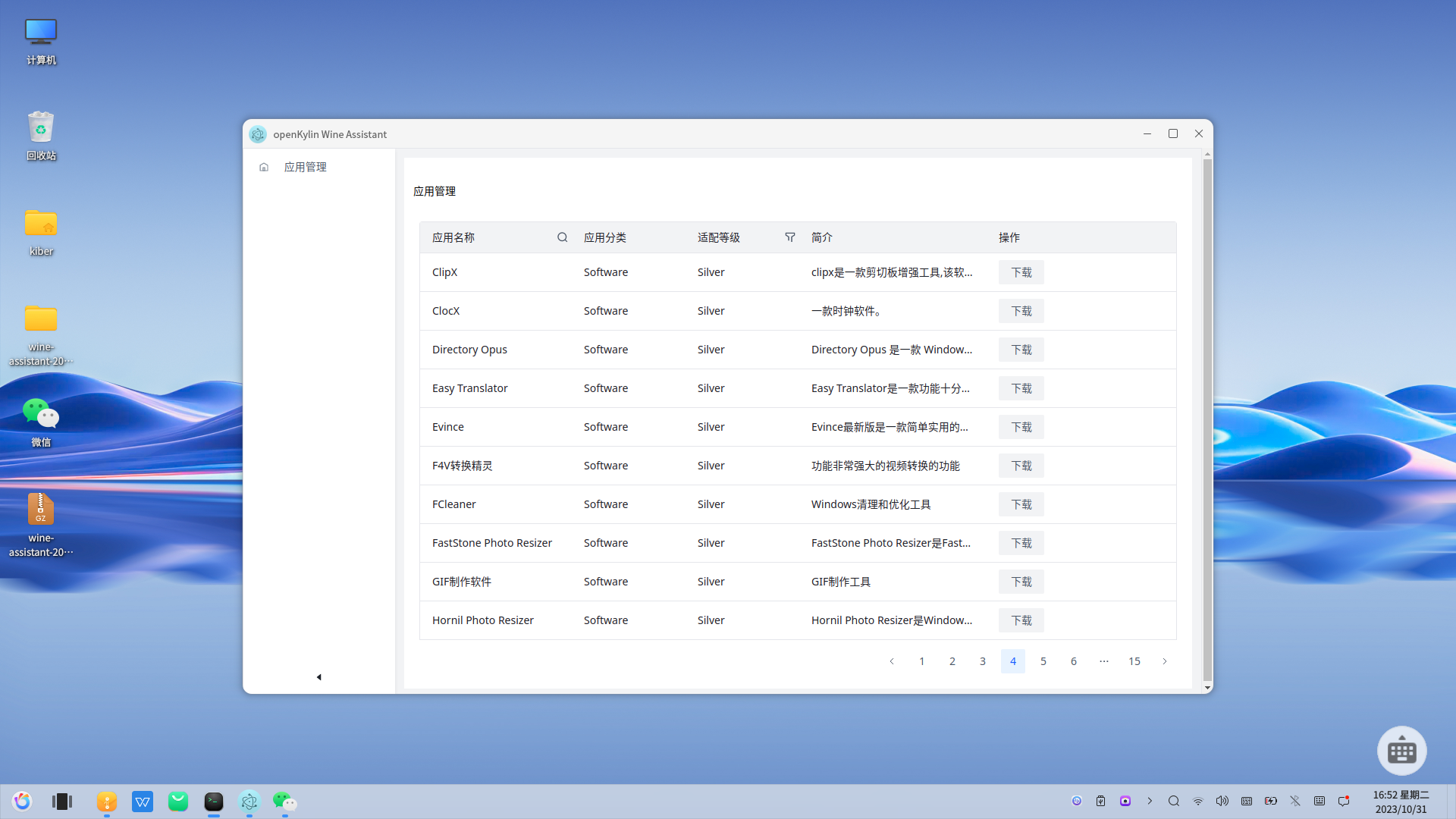
Task: Download Hornil Photo Resizer
Action: tap(1021, 620)
